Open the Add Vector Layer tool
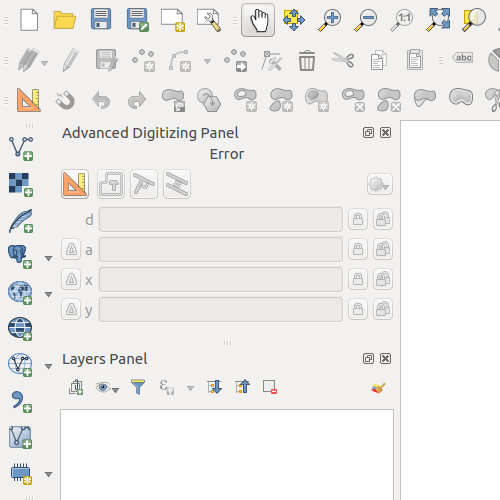 pos(21,148)
